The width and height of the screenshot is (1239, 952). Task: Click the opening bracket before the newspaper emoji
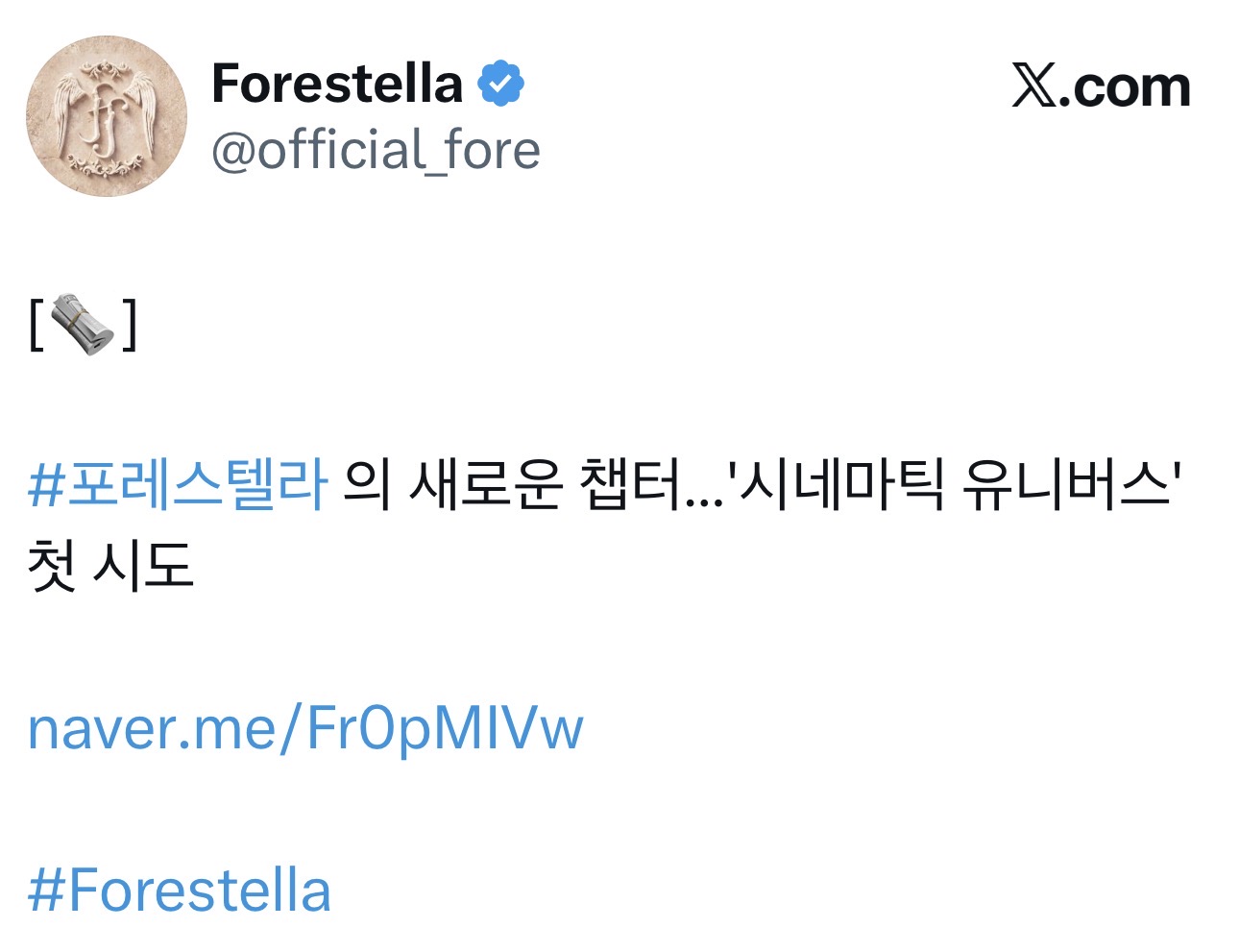36,325
